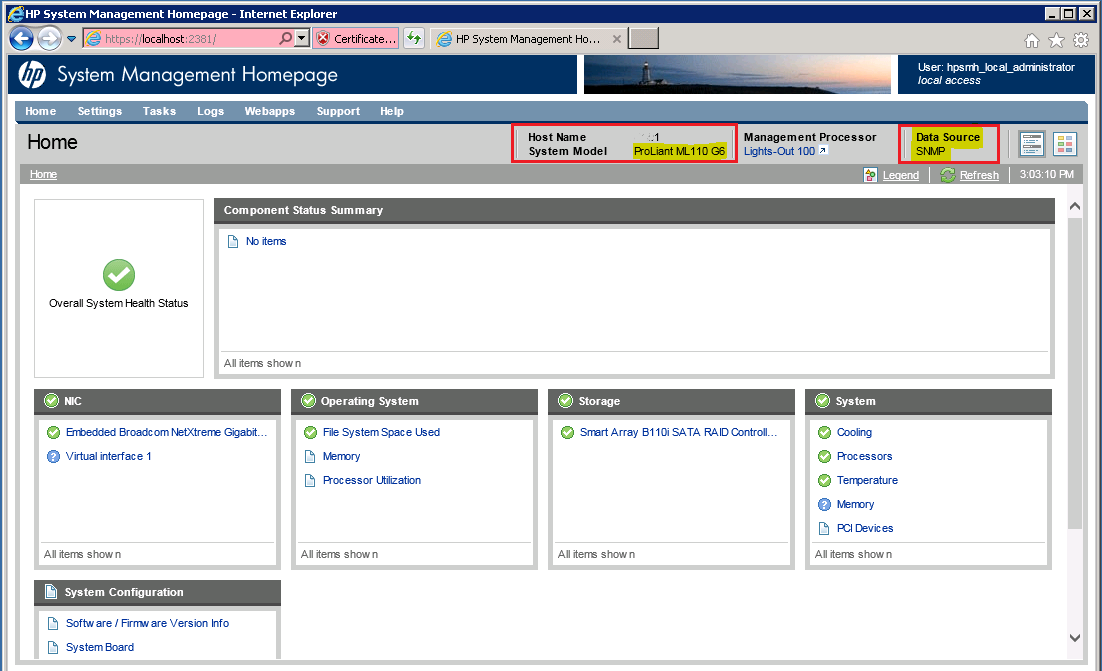1102x671 pixels.
Task: Click the page scrollbar down arrow
Action: (x=1075, y=638)
